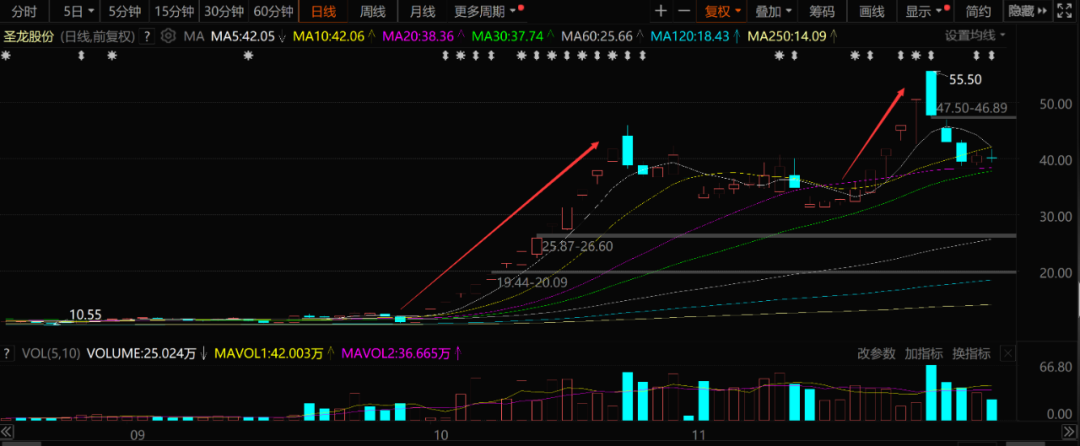Open the 5日 dropdown
The height and width of the screenshot is (446, 1080).
click(x=78, y=11)
